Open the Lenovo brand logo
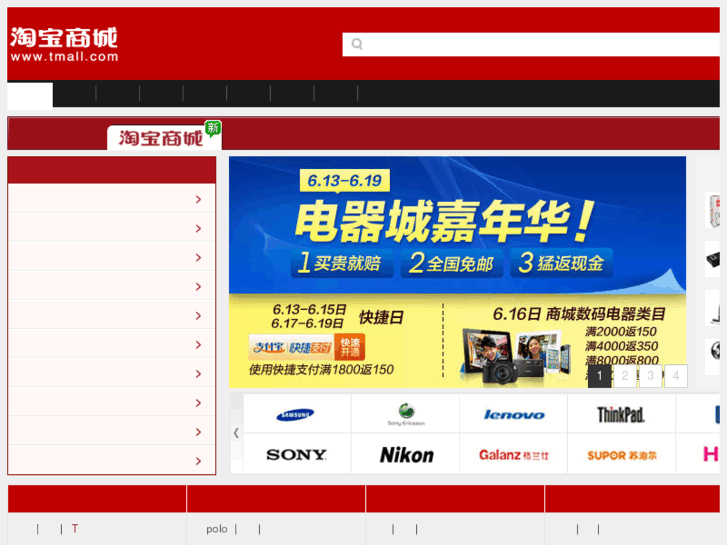The image size is (727, 545). [514, 415]
